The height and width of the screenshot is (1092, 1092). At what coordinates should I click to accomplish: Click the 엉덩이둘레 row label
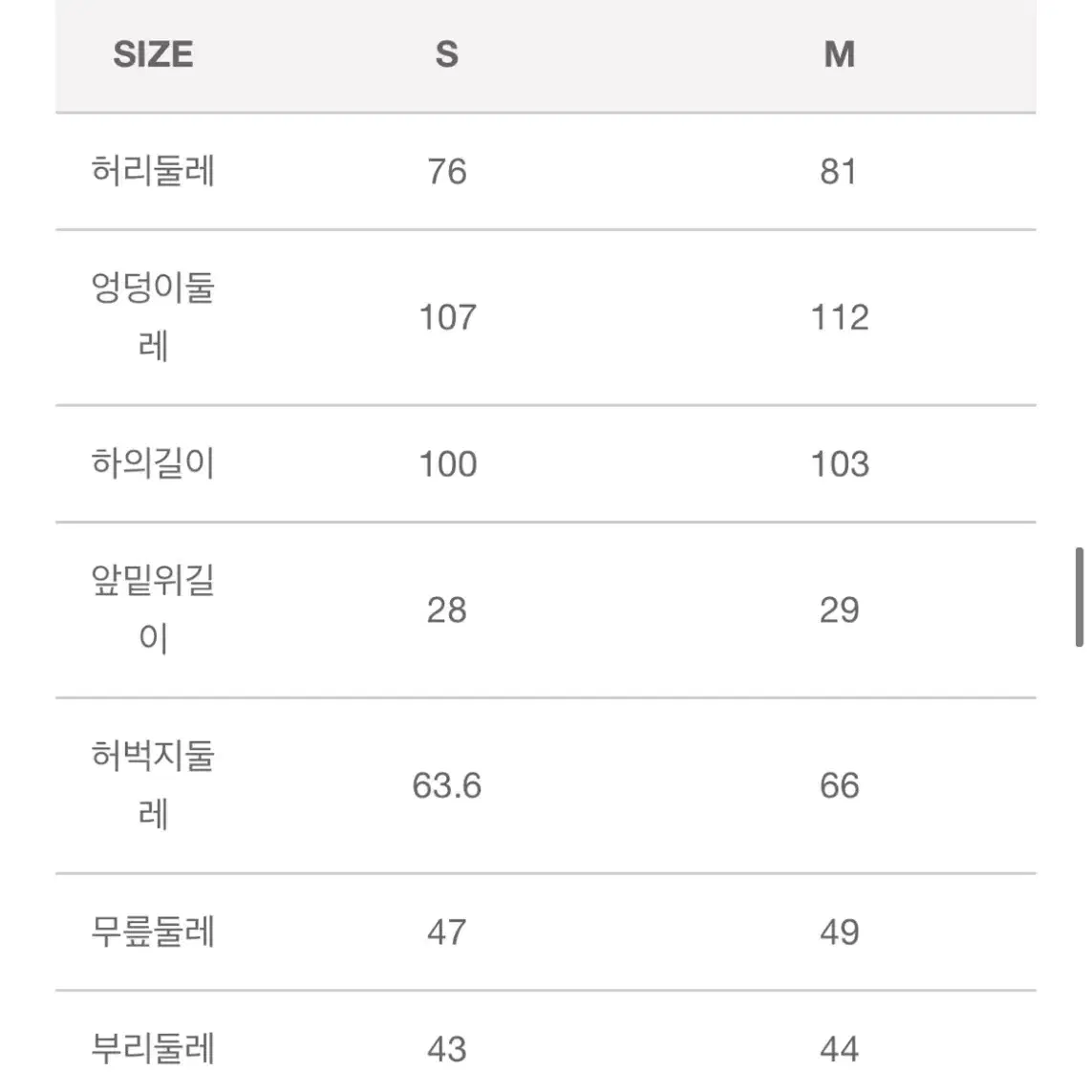(153, 317)
